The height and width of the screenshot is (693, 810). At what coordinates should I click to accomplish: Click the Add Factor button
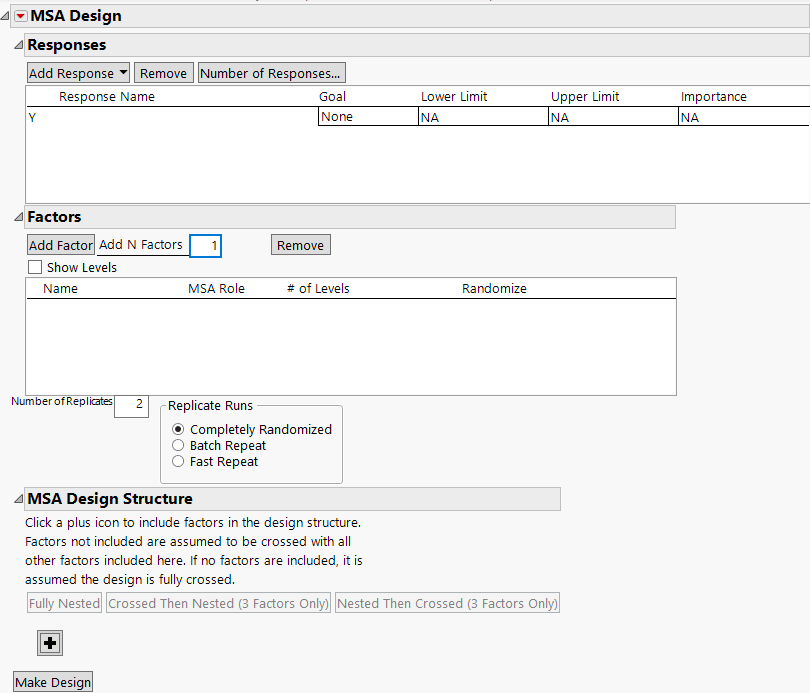pyautogui.click(x=61, y=245)
